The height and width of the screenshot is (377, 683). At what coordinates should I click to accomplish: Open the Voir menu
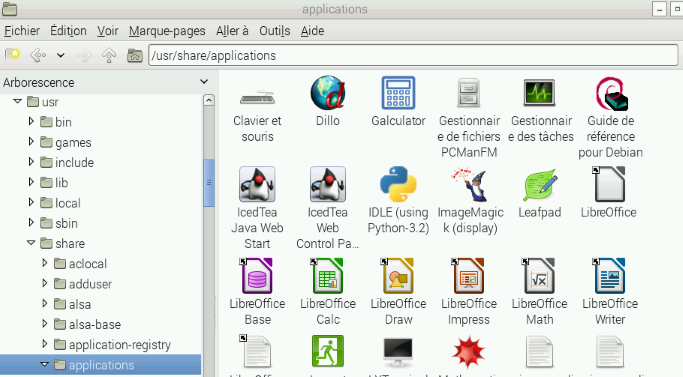108,31
